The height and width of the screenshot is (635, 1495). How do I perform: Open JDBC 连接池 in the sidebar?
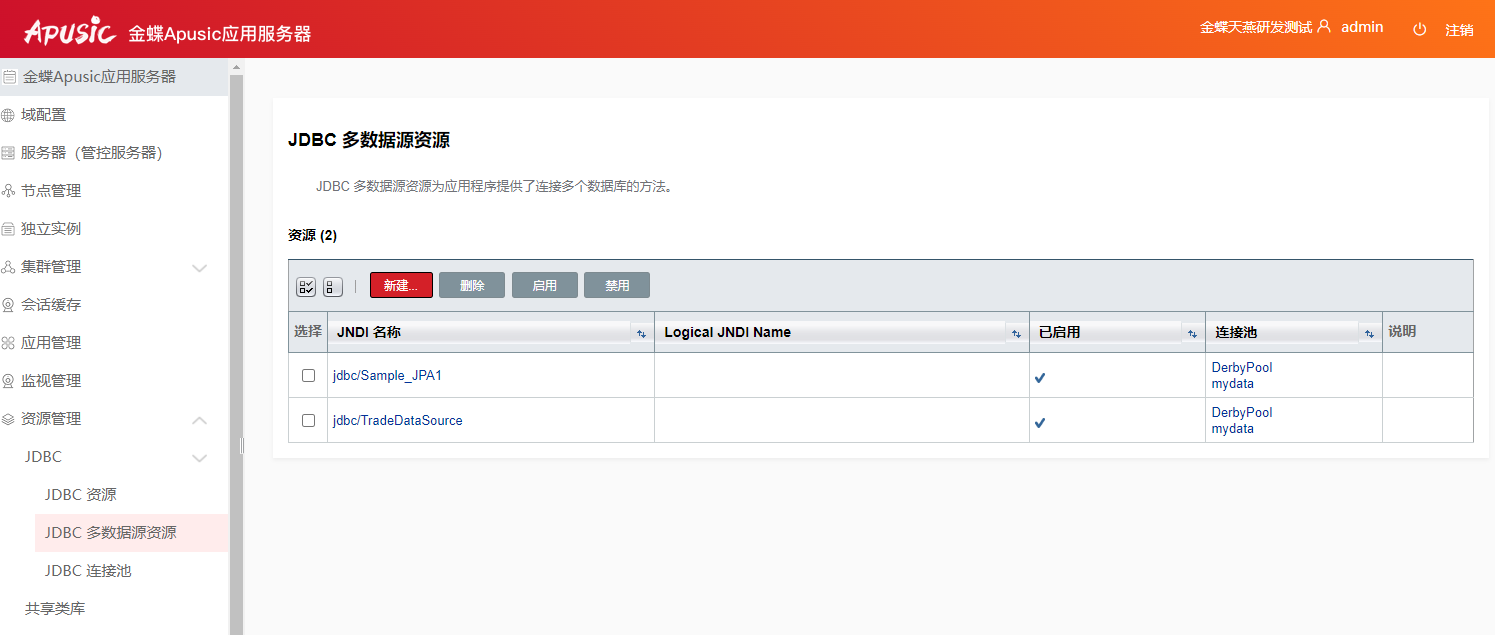pyautogui.click(x=88, y=571)
